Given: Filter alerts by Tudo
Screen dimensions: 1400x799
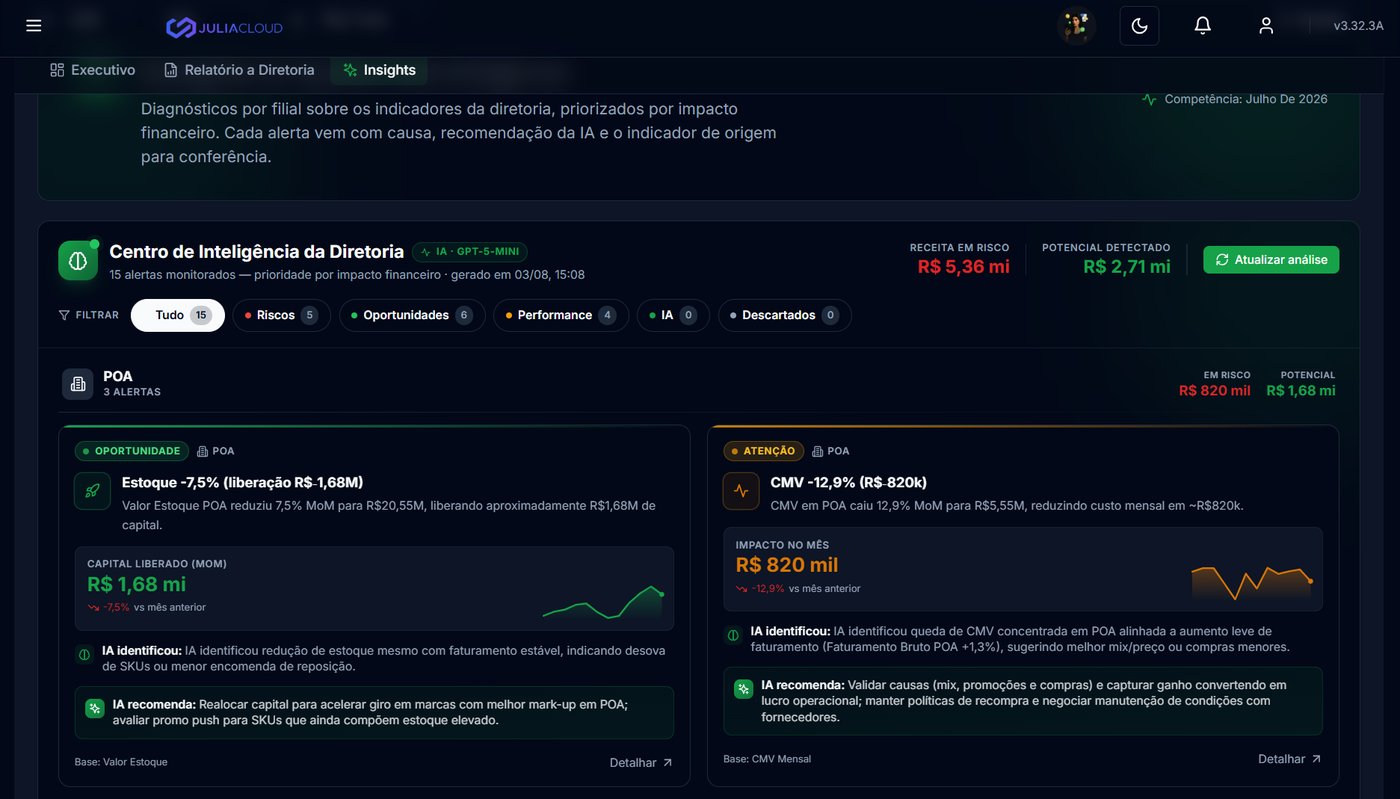Looking at the screenshot, I should coord(178,315).
